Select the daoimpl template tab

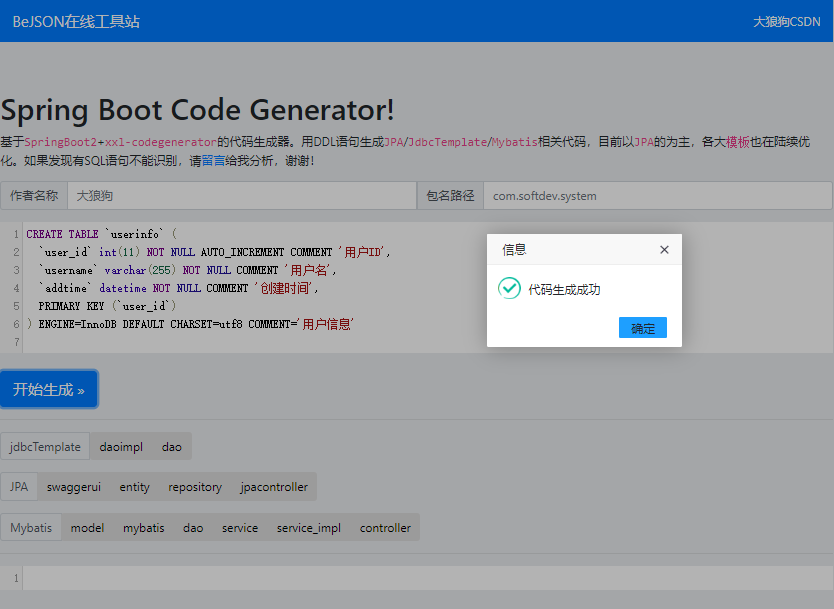coord(121,447)
